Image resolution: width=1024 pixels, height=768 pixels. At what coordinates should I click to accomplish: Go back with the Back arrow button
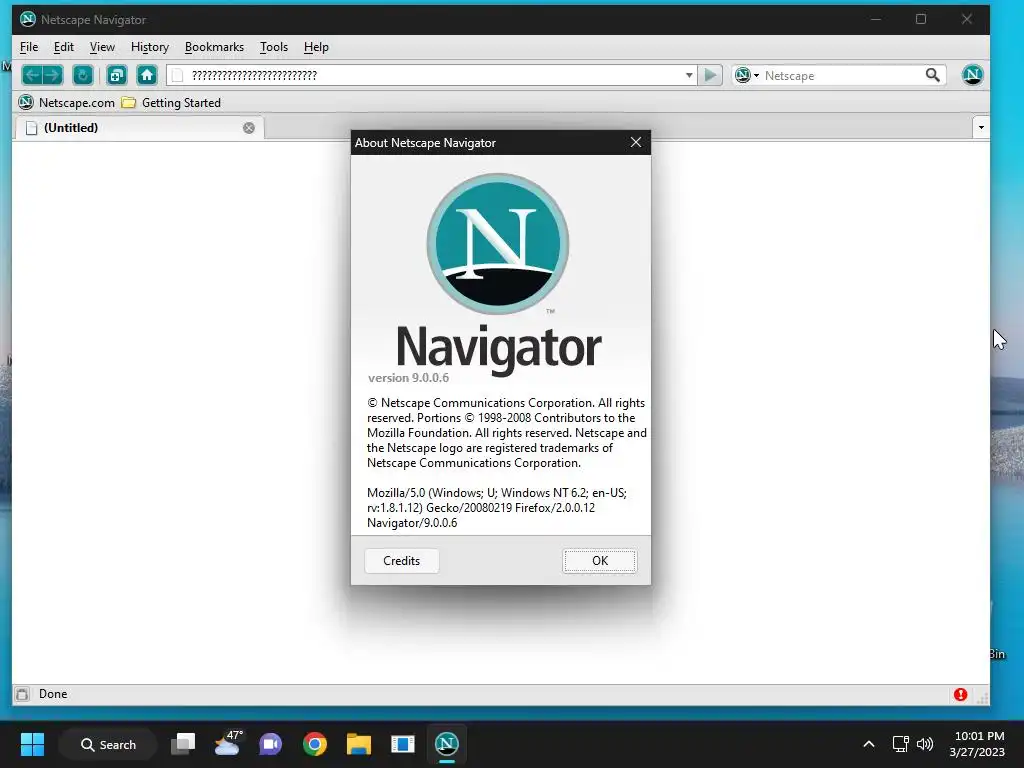click(32, 75)
